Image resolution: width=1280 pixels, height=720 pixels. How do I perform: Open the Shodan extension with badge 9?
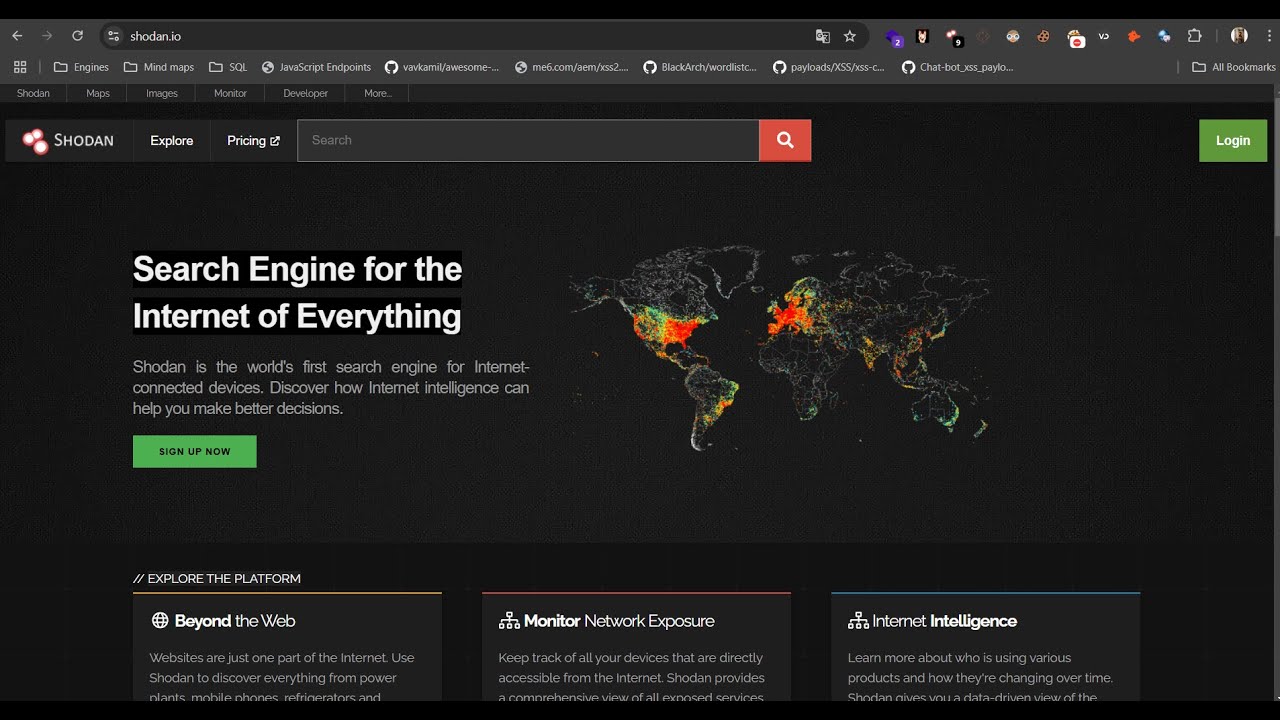coord(954,37)
